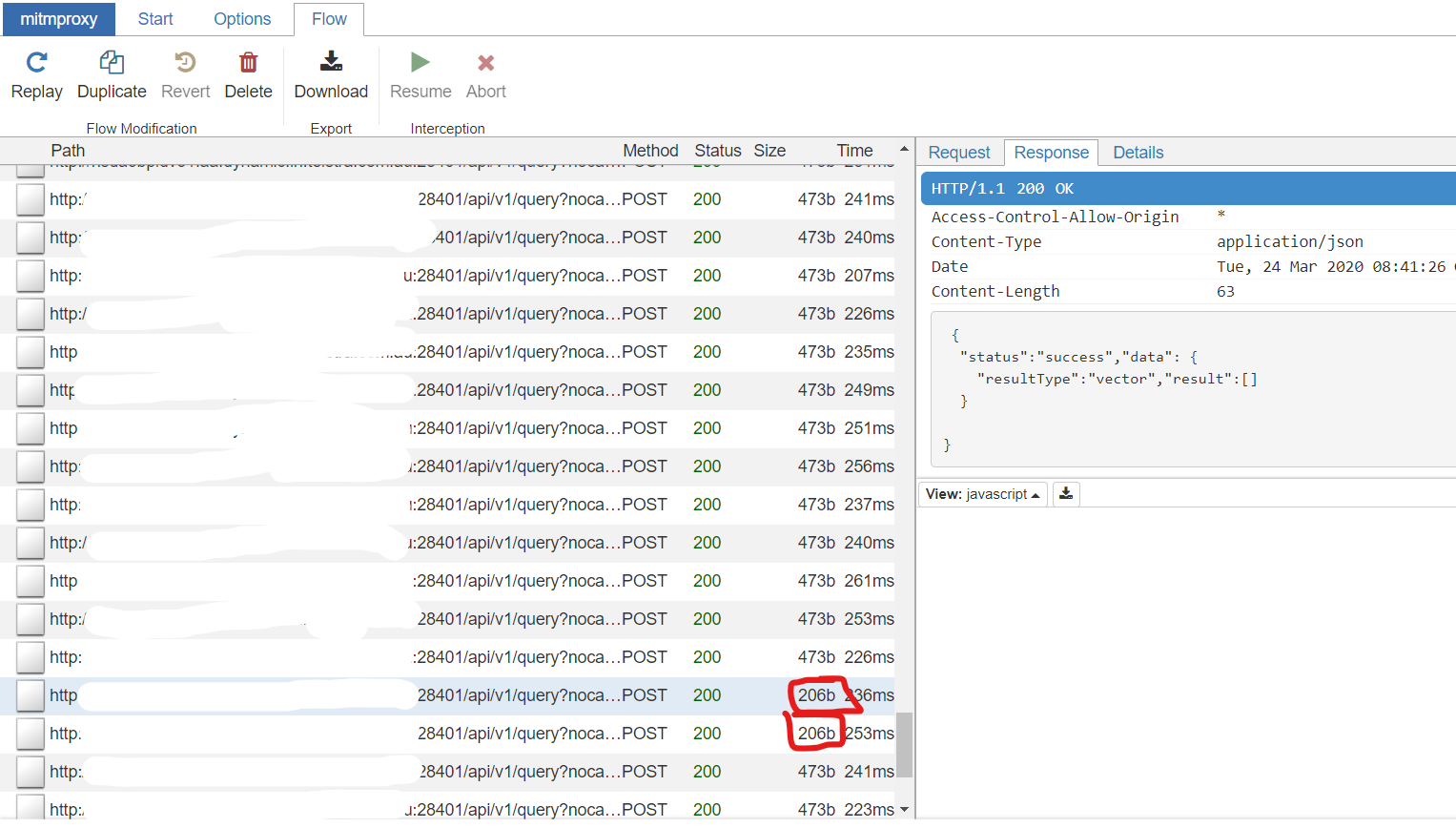Viewport: 1456px width, 828px height.
Task: Click the Access-Control-Allow-Origin header name
Action: coord(1055,217)
